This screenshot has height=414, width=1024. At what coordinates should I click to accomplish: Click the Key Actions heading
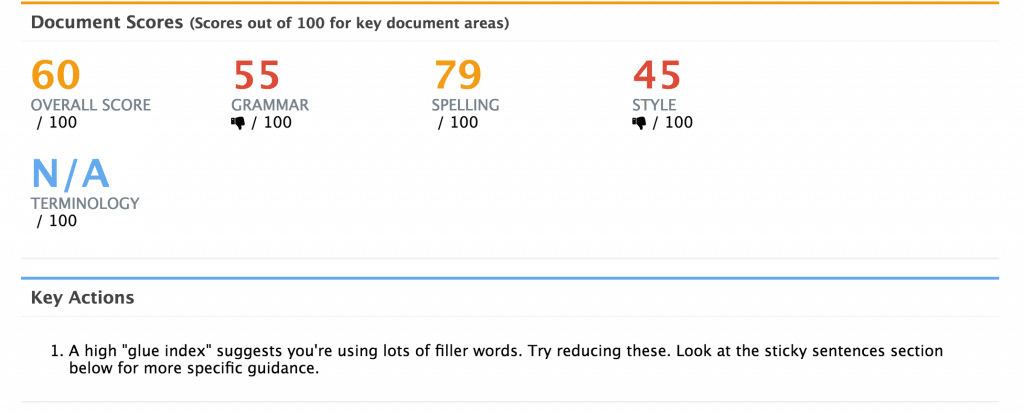[82, 298]
